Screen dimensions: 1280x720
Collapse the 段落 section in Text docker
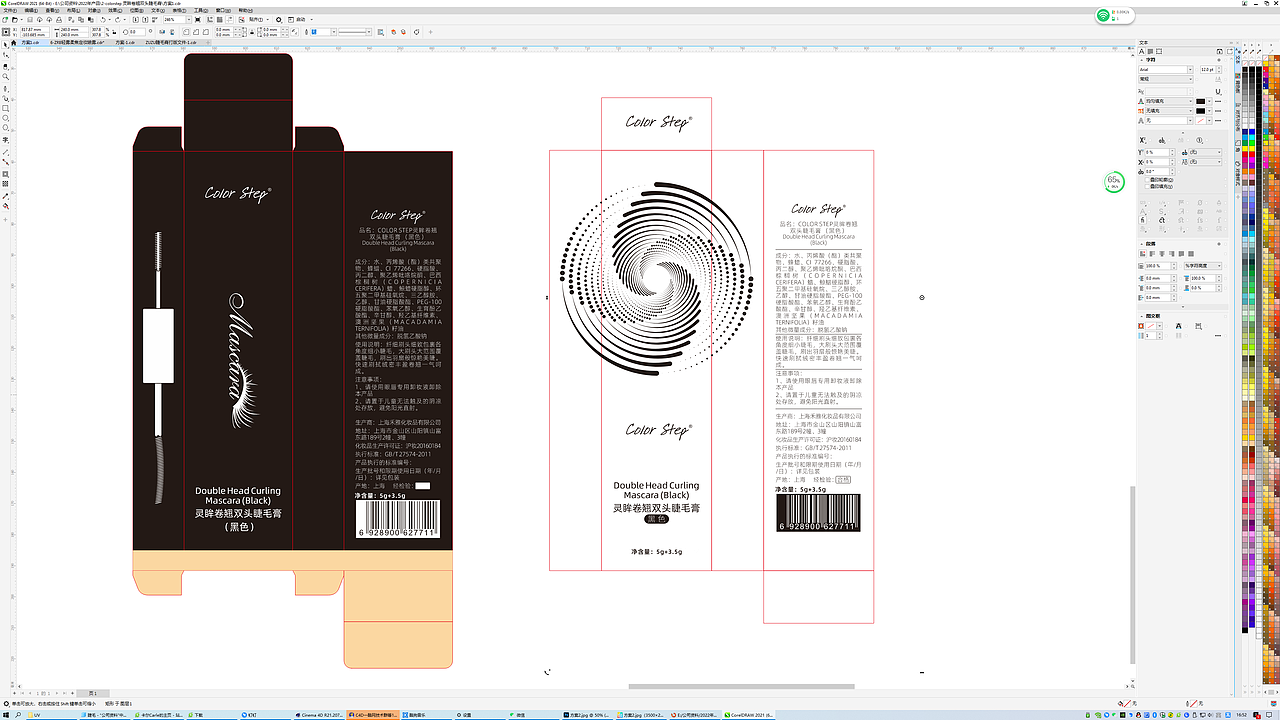point(1142,244)
